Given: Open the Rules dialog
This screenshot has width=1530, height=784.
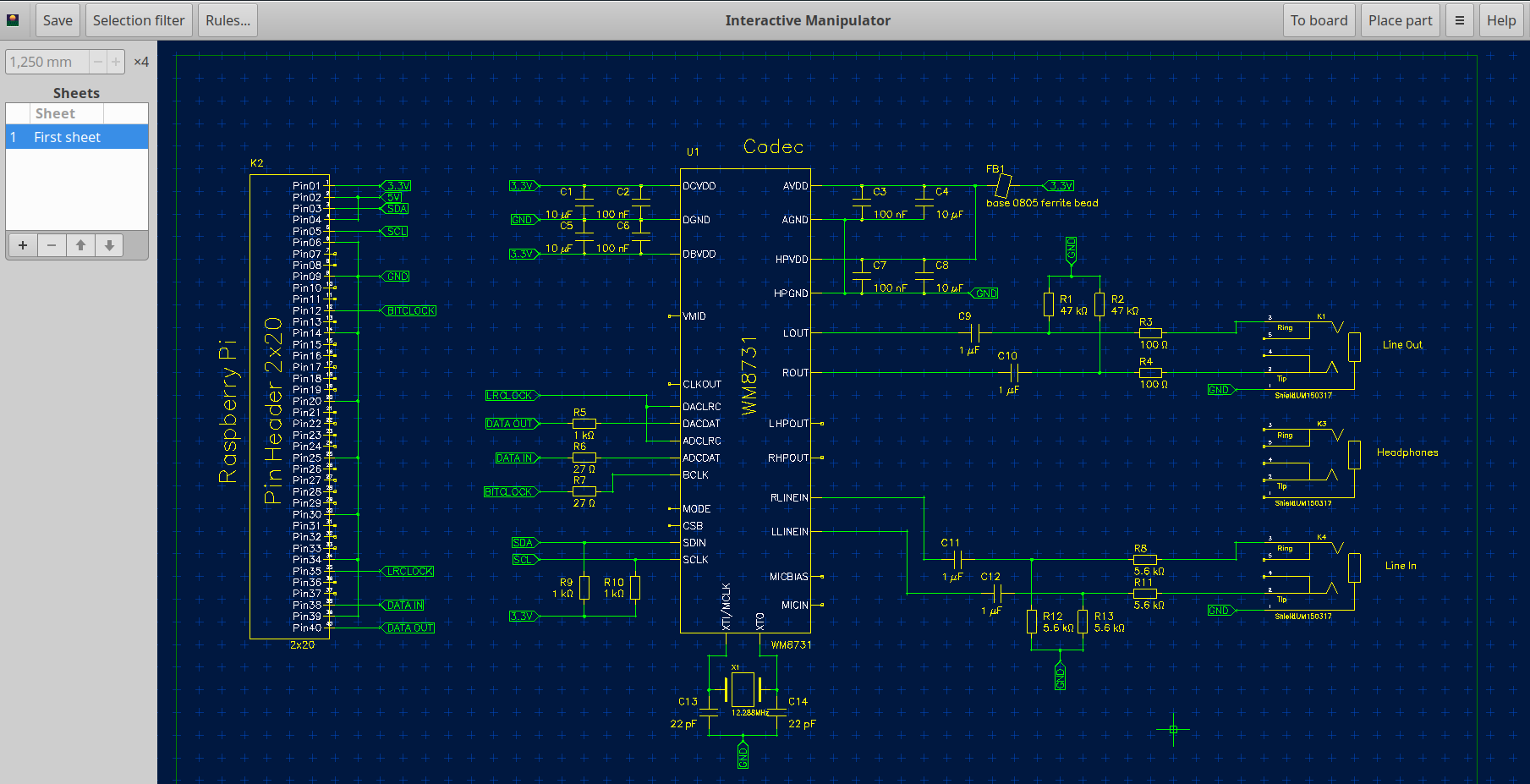Looking at the screenshot, I should (x=228, y=20).
